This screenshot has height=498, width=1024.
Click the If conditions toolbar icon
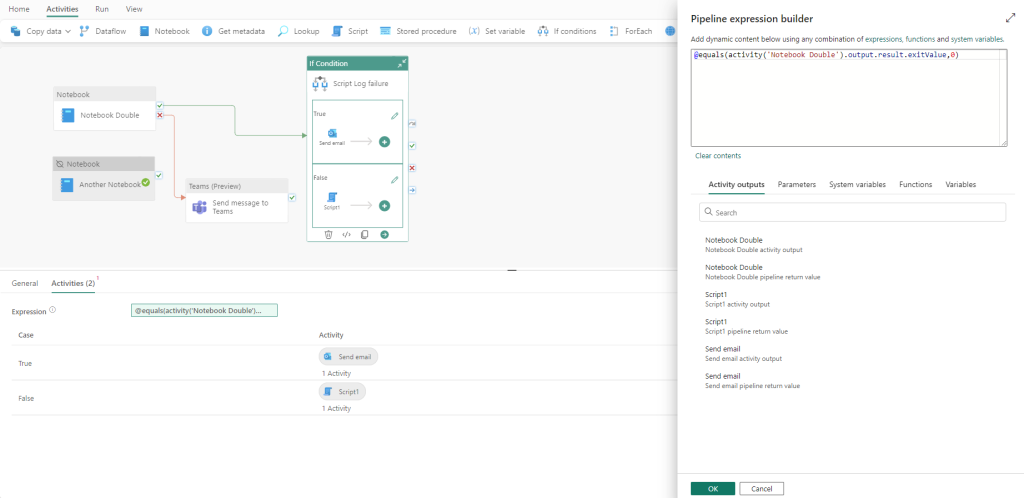(x=543, y=31)
